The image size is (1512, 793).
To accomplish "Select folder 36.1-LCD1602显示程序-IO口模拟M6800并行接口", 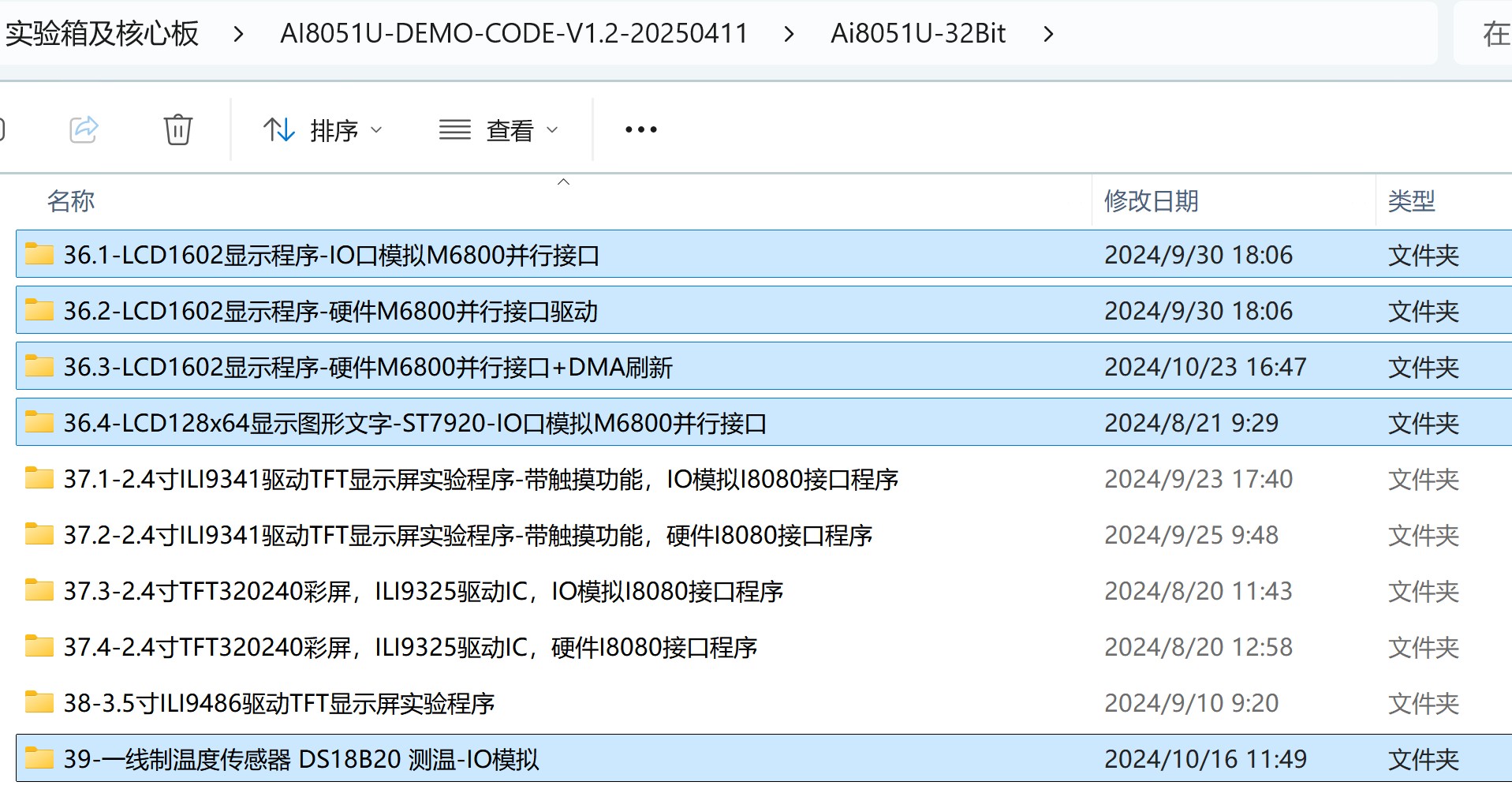I will (x=763, y=254).
